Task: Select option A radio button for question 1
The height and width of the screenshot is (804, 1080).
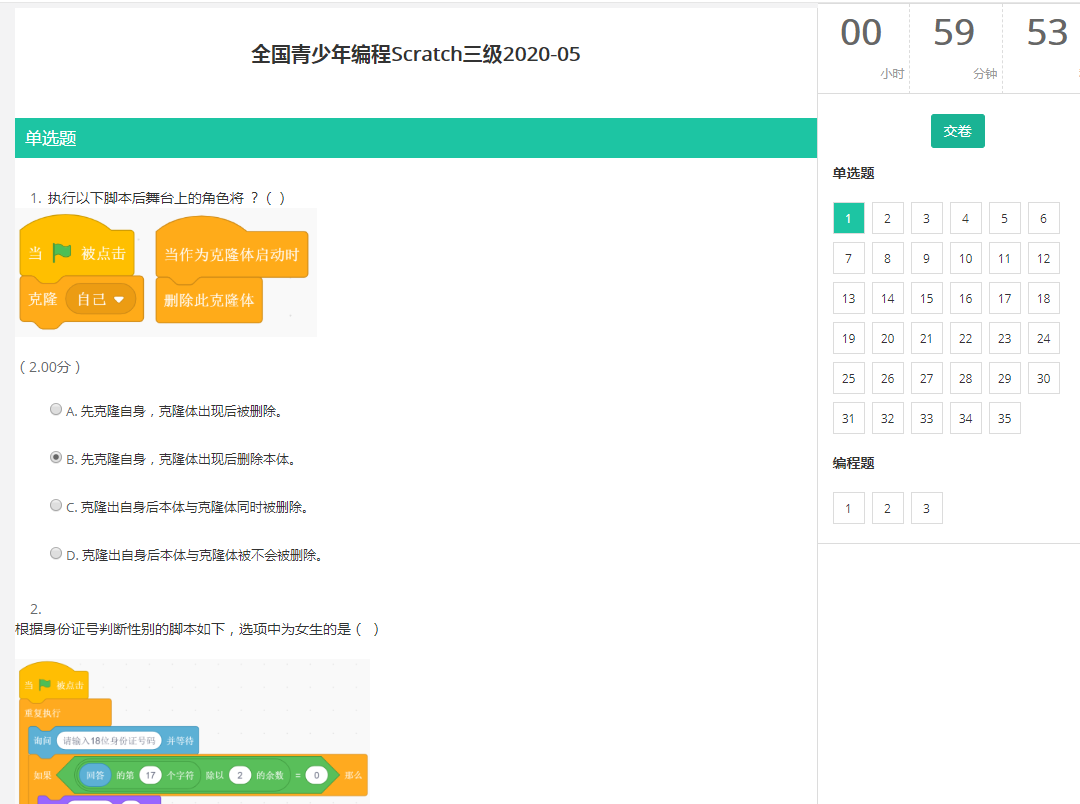Action: tap(56, 409)
